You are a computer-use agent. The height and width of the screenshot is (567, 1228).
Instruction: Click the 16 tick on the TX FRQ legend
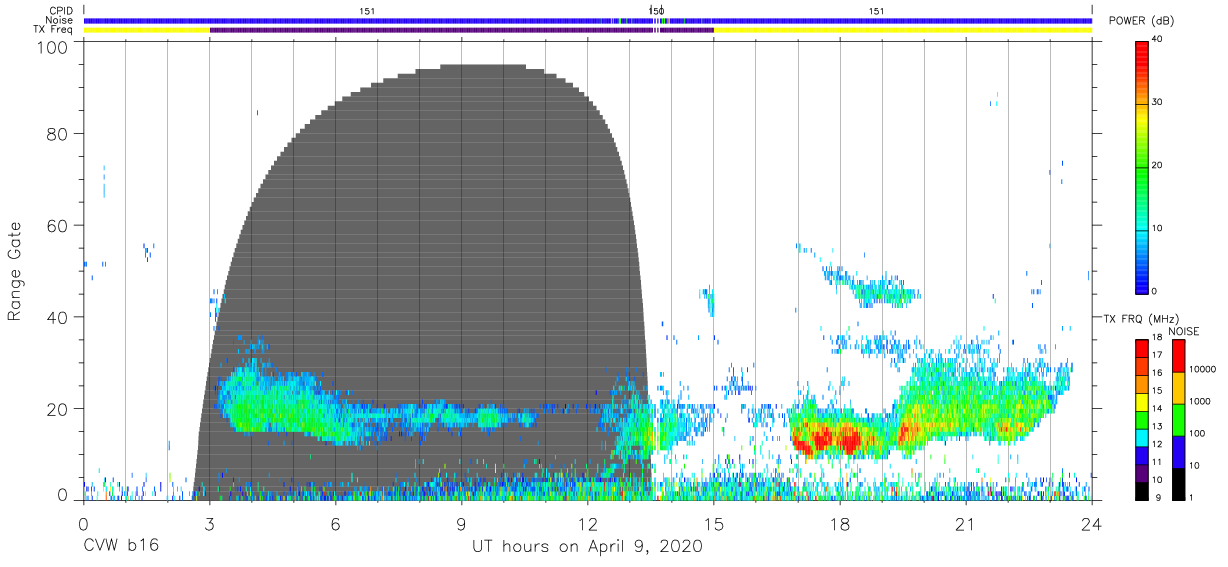point(1157,372)
